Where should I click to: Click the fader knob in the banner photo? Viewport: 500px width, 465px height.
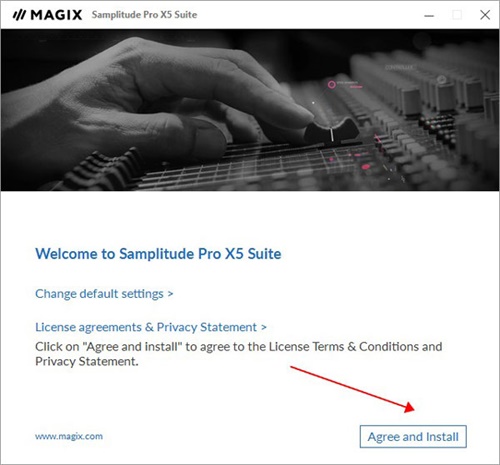point(332,131)
